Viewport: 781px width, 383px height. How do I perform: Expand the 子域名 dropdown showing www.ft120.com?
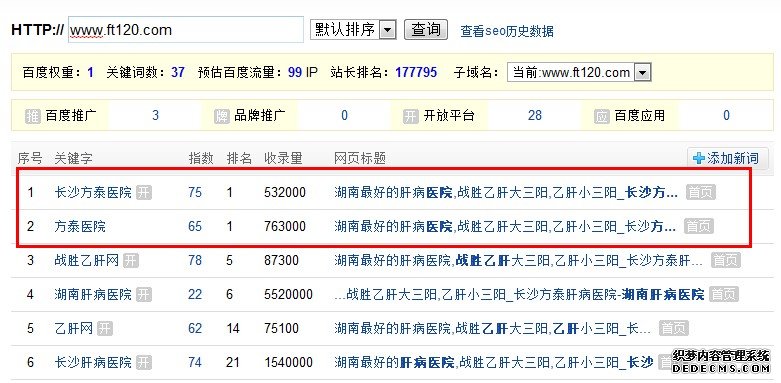point(579,73)
